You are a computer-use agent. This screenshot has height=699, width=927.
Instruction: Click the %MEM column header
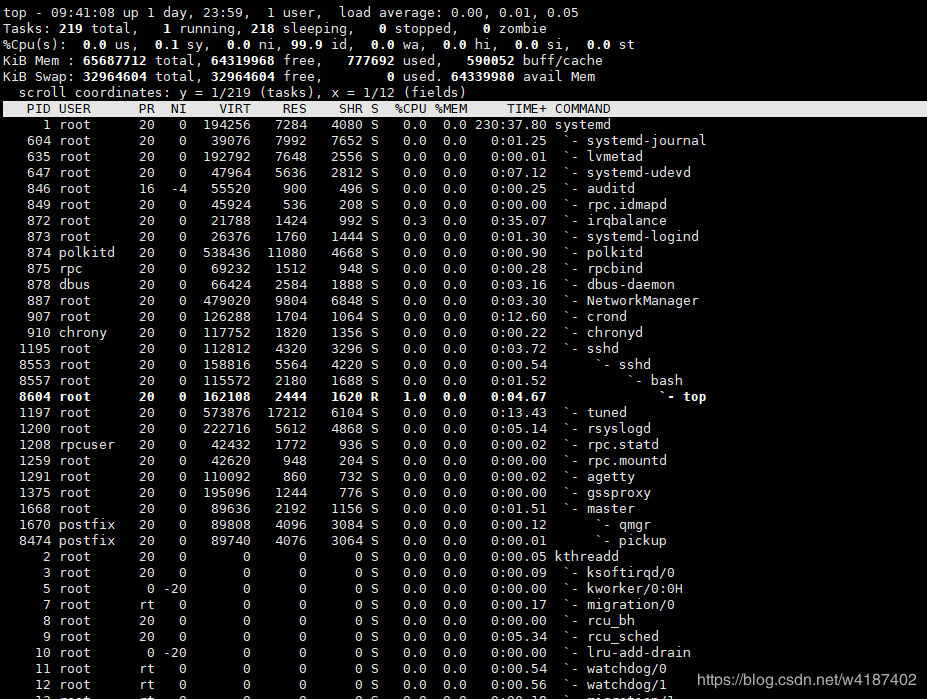tap(450, 109)
